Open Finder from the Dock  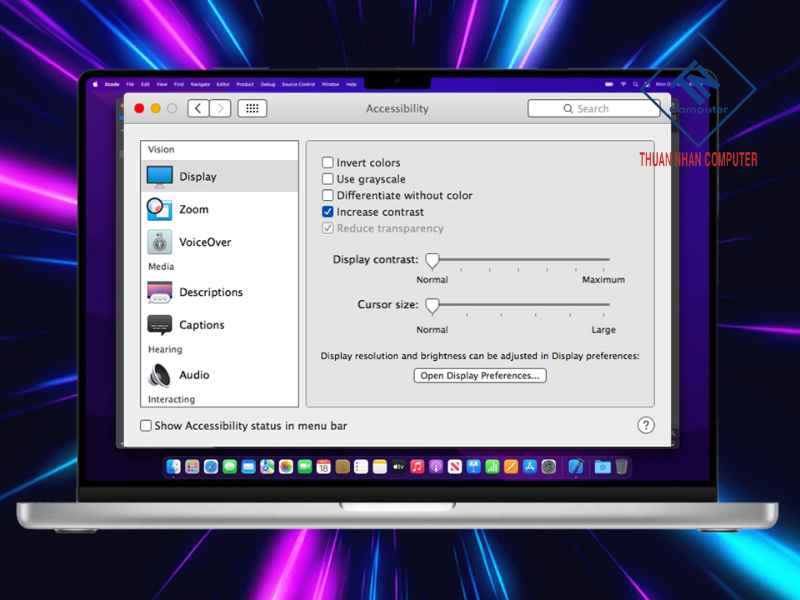(x=173, y=467)
